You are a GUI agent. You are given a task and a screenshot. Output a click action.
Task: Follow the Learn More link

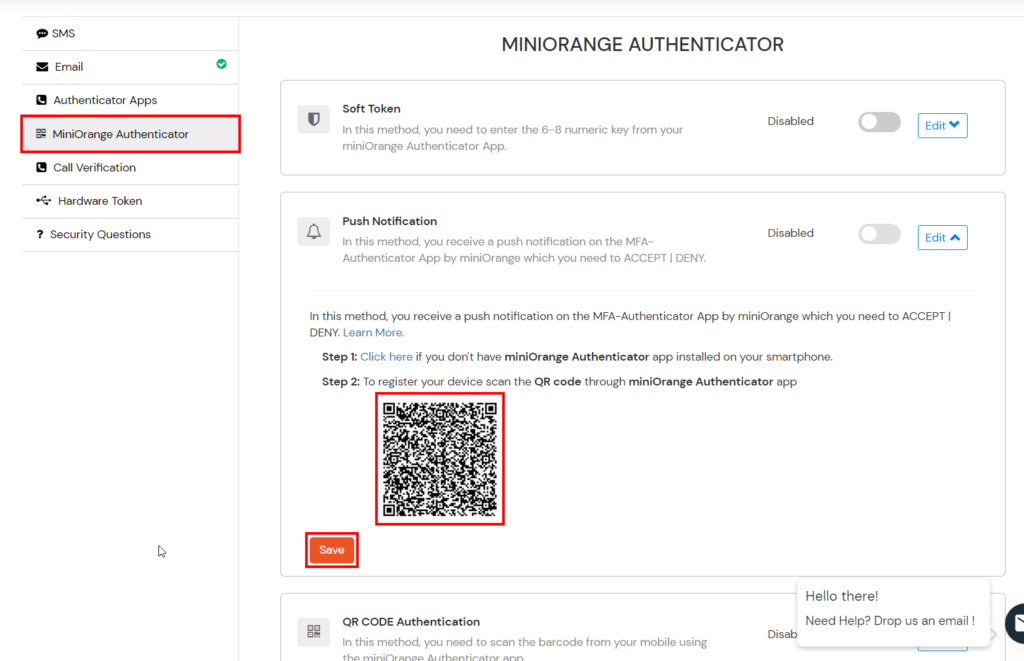coord(374,332)
